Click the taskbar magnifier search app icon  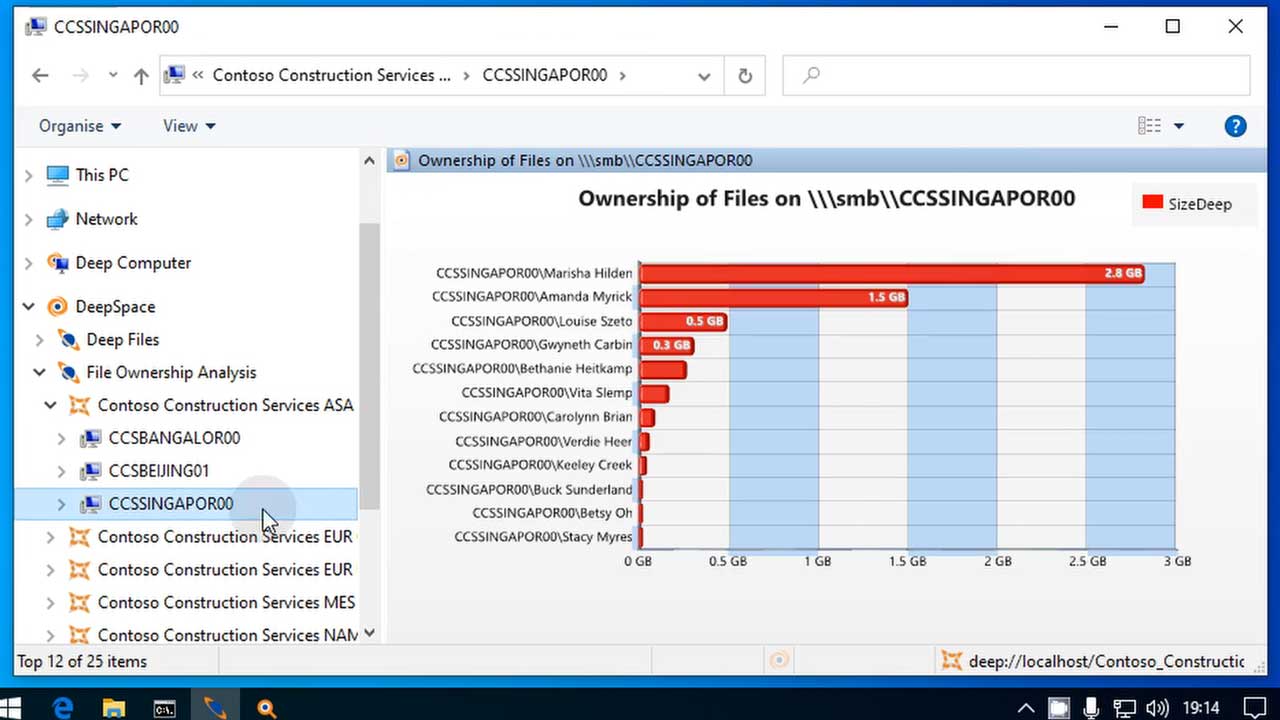pos(266,708)
